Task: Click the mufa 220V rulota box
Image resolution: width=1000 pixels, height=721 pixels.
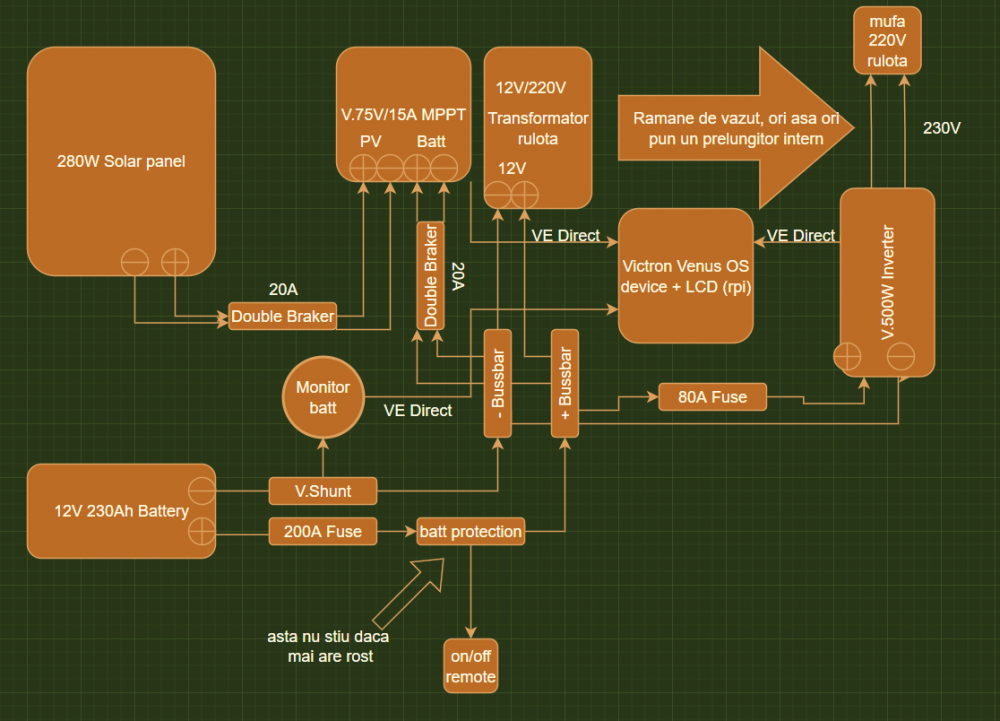Action: pyautogui.click(x=887, y=40)
